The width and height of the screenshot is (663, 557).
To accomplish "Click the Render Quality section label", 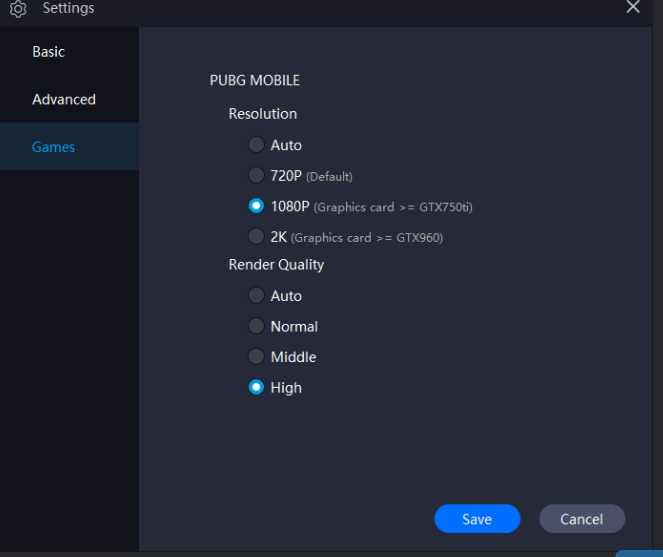I will 276,265.
